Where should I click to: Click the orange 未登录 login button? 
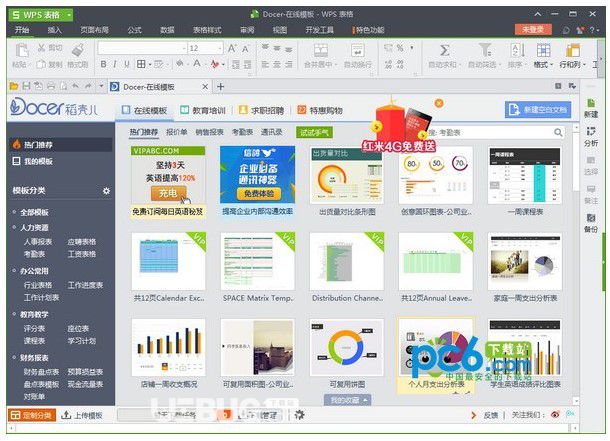pyautogui.click(x=533, y=30)
